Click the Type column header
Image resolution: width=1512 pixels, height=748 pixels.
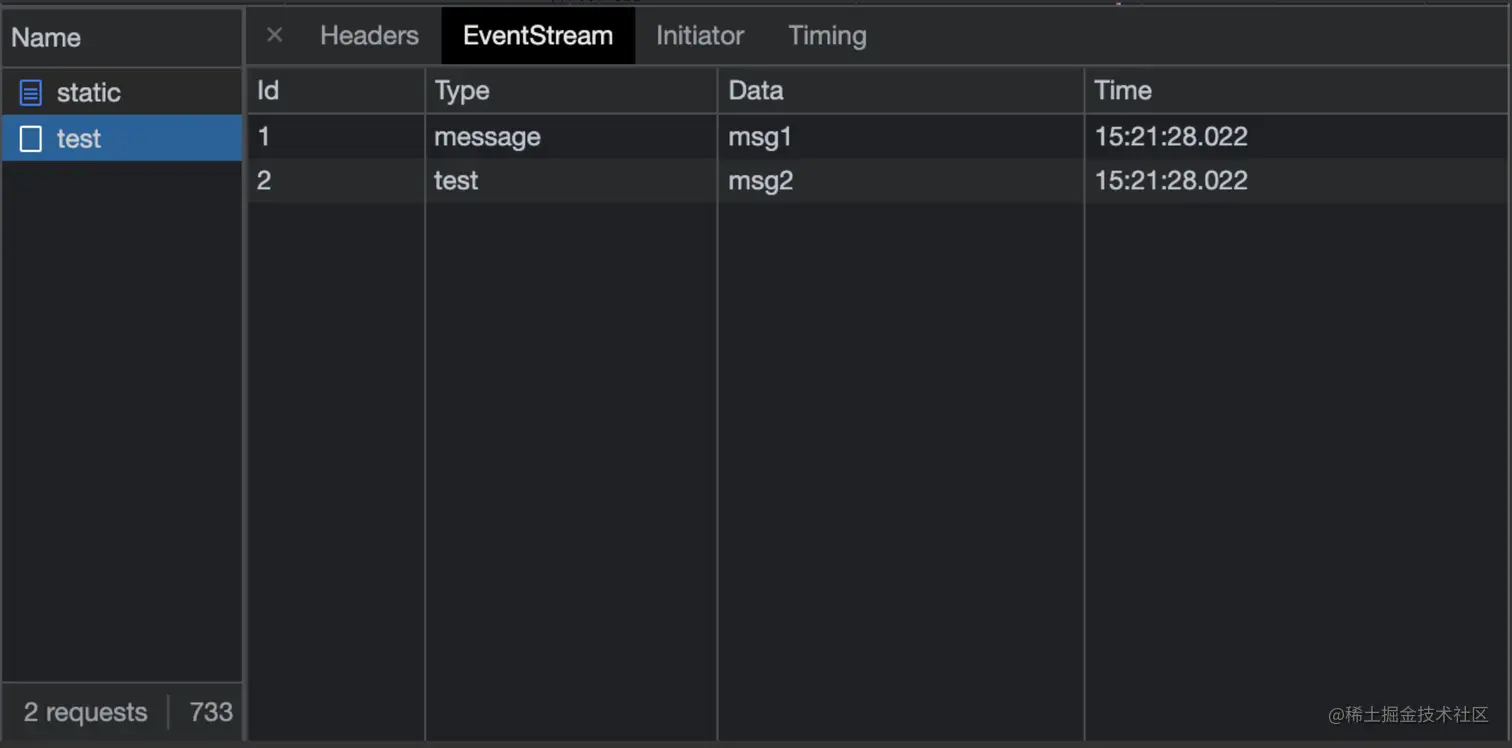point(462,91)
